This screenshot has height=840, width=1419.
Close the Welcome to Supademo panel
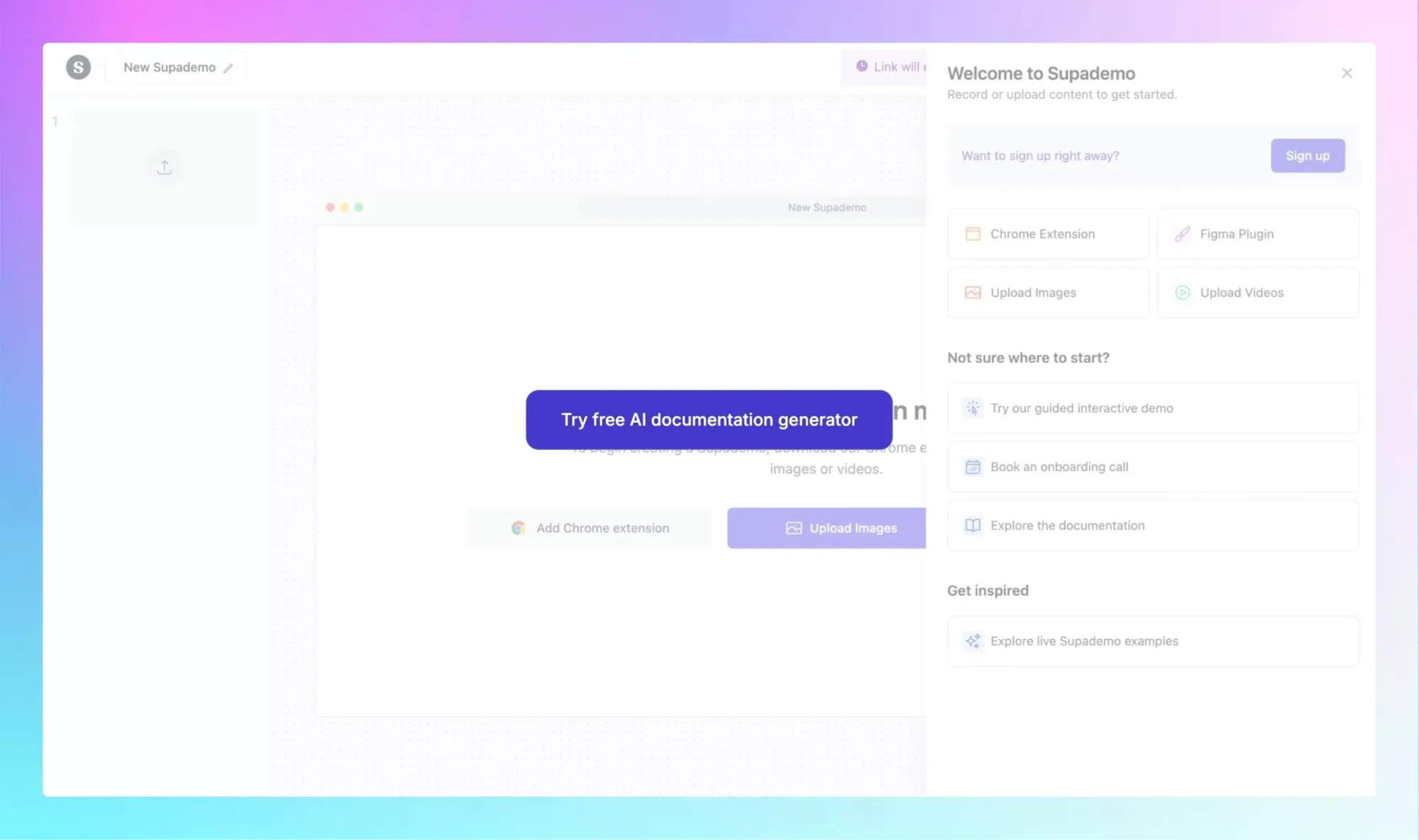coord(1347,73)
